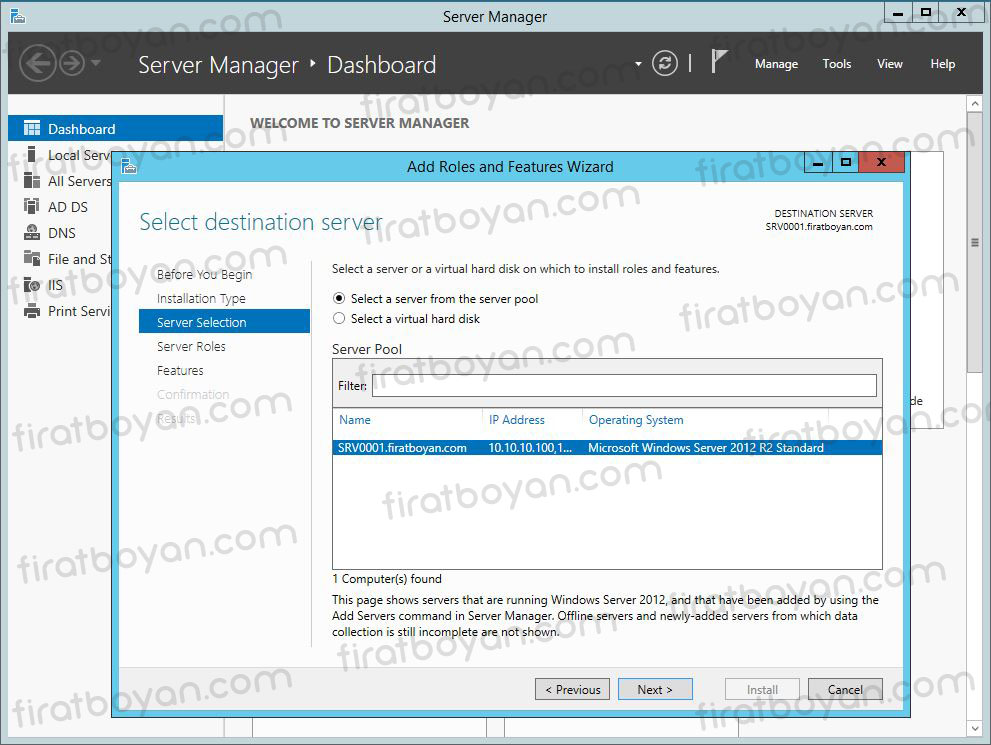Click the AD DS icon in sidebar
Viewport: 991px width, 745px height.
coord(32,206)
